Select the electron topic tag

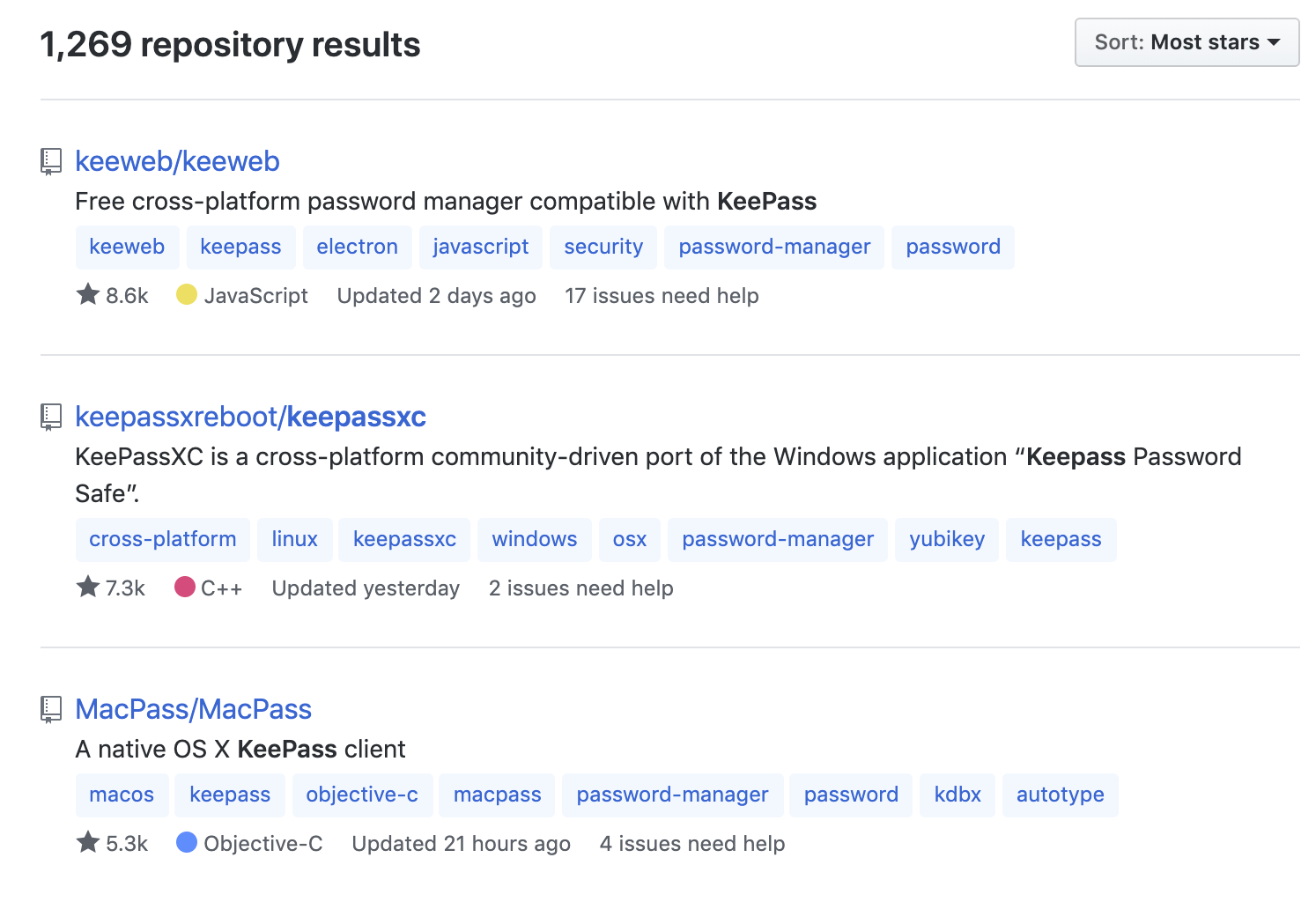click(x=357, y=247)
